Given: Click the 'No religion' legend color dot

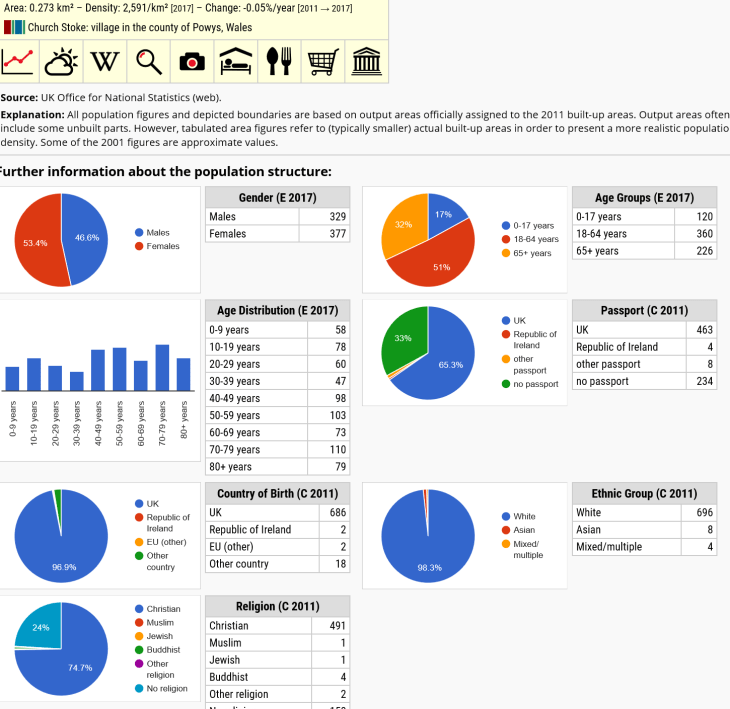Looking at the screenshot, I should click(139, 688).
